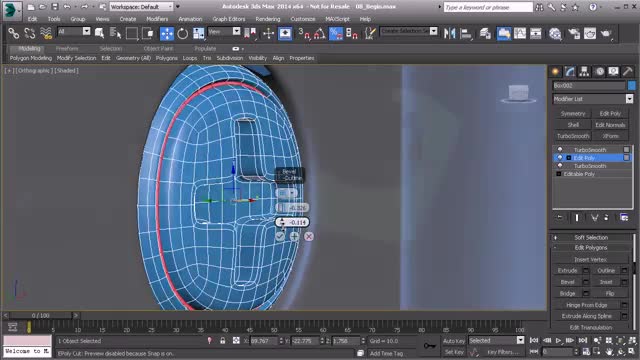This screenshot has height=360, width=640.
Task: Expand the Edit Poly sub-object tree box
Action: click(569, 158)
